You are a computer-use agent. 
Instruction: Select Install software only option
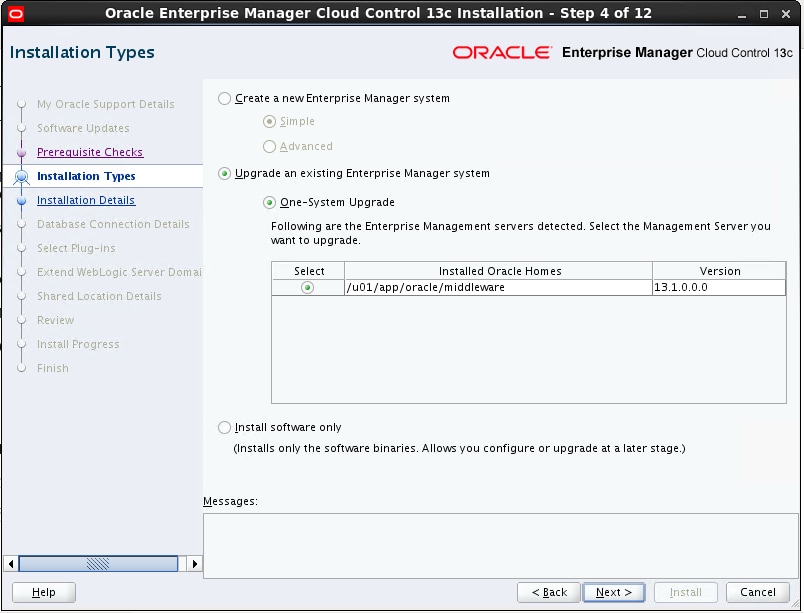(x=224, y=427)
